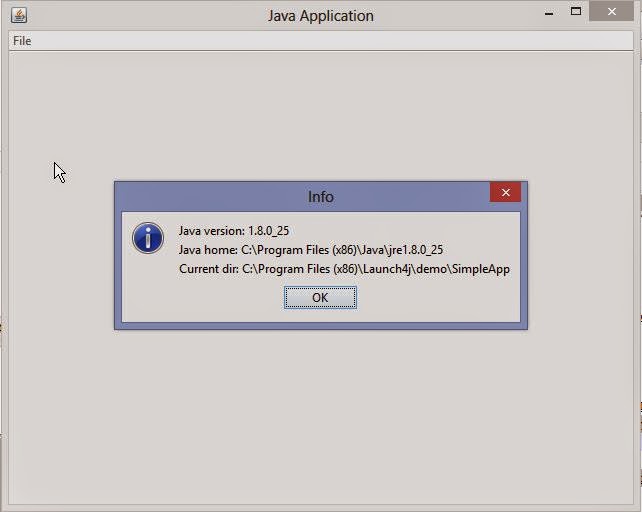Click the Java icon in the title bar

coord(19,15)
